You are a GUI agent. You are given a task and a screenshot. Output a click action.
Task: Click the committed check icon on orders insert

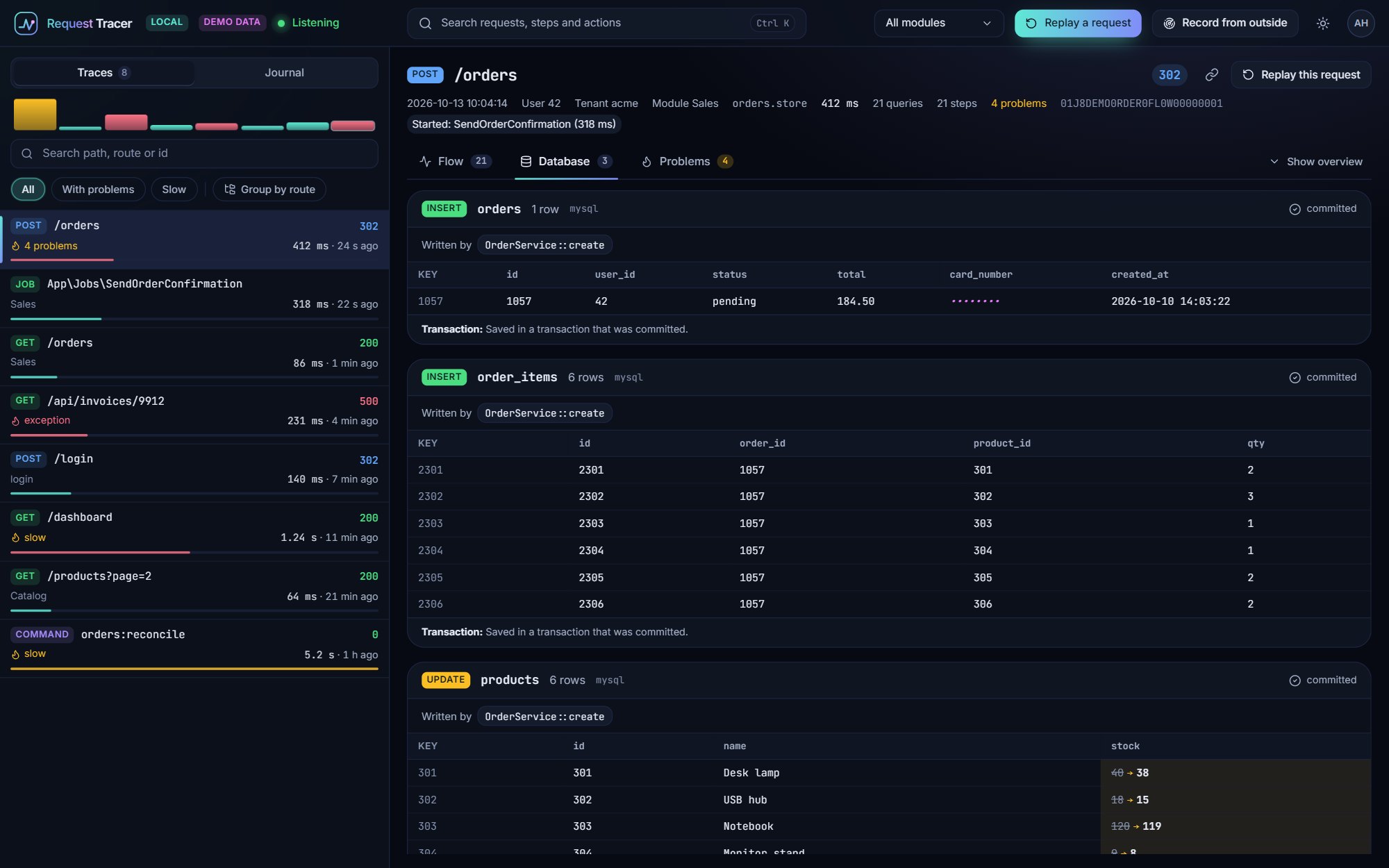(x=1295, y=209)
